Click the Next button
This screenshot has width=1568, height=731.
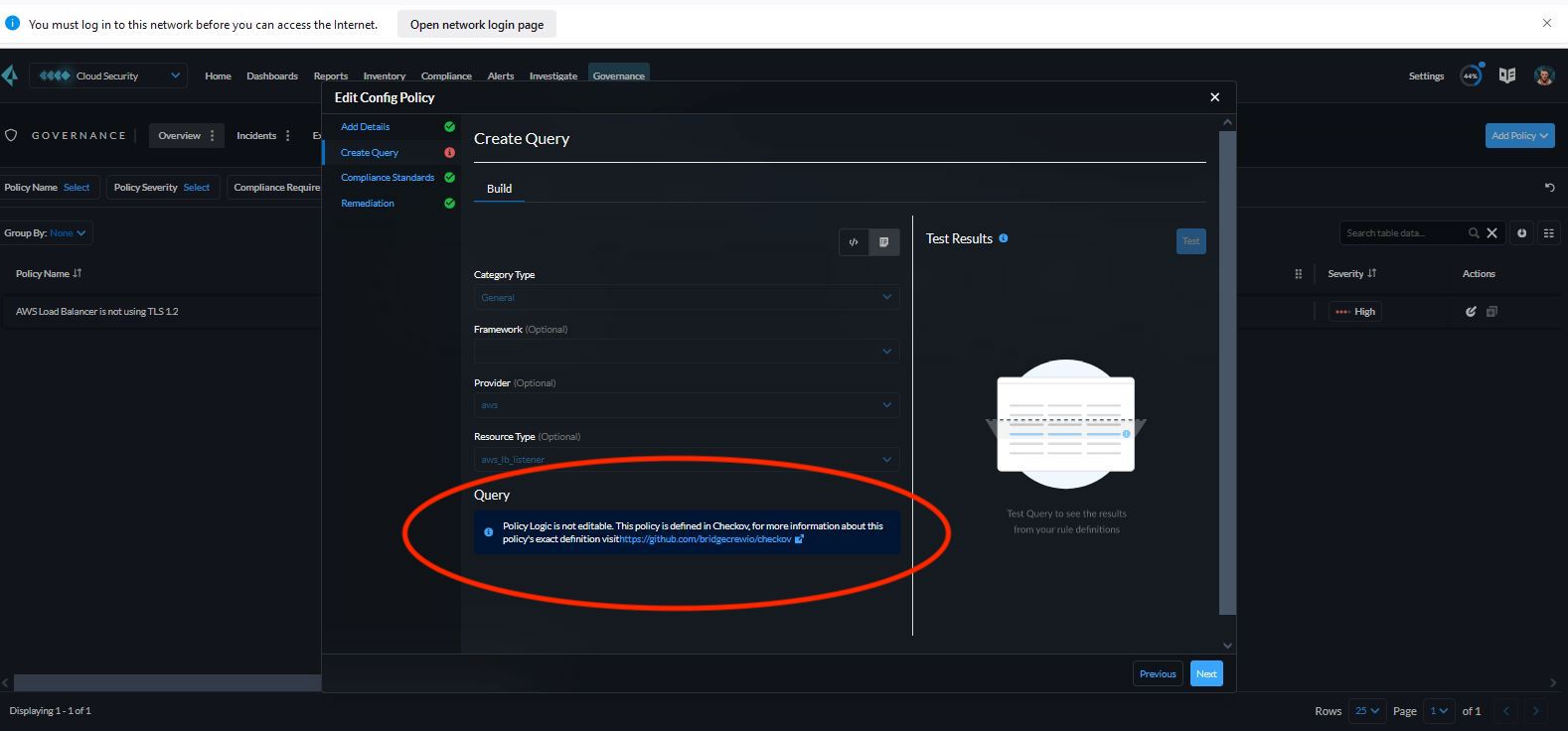(x=1206, y=673)
